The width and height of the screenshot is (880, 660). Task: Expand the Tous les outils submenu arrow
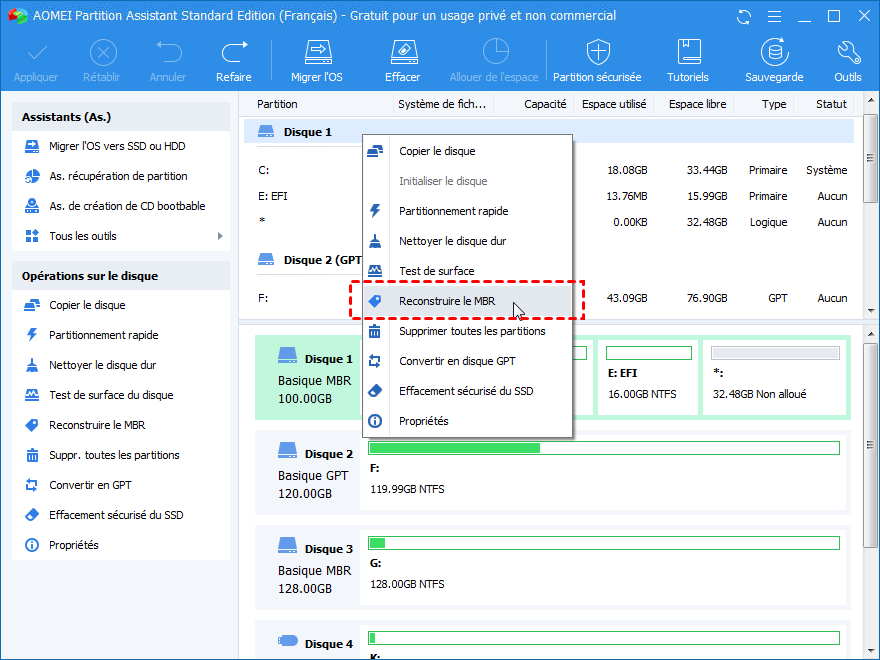point(220,236)
